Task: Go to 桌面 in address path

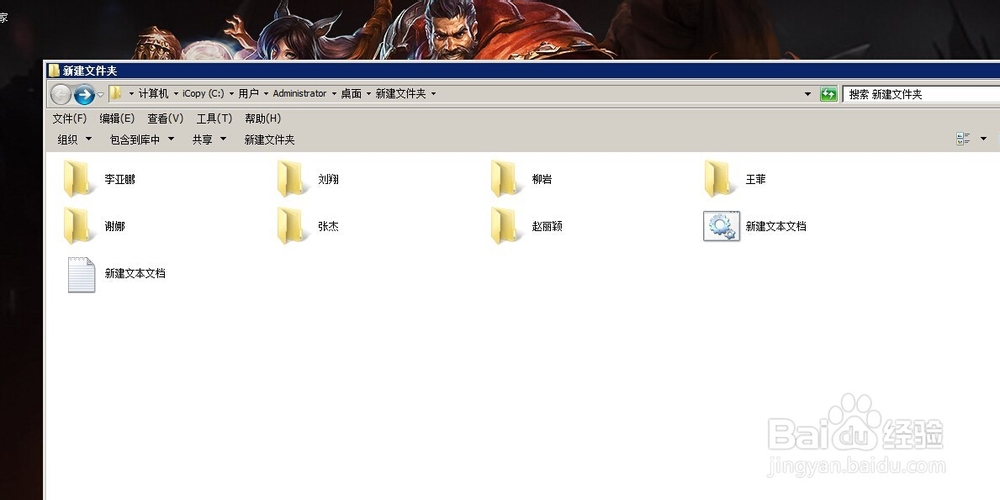Action: (x=351, y=94)
